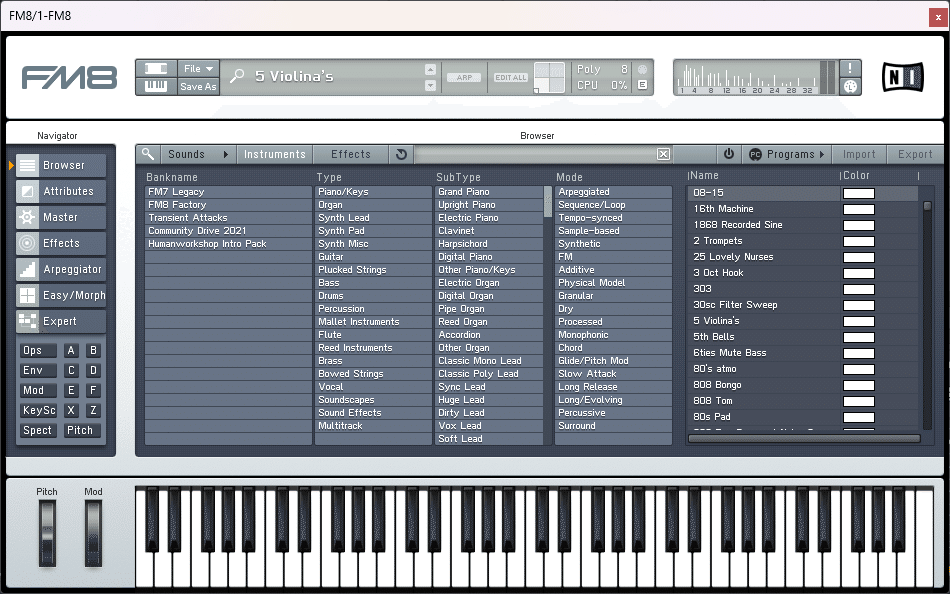The width and height of the screenshot is (950, 594).
Task: Click the Pitch wheel
Action: point(47,533)
